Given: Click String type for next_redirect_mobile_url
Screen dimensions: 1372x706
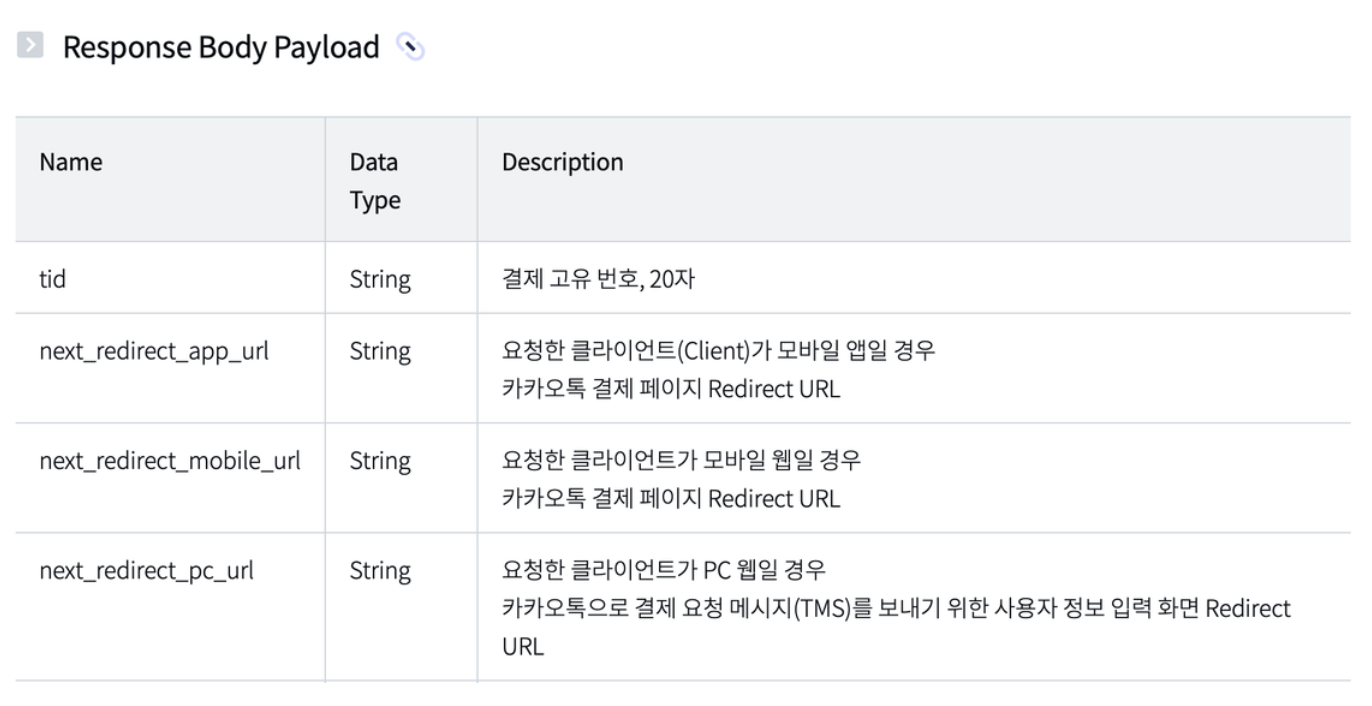Looking at the screenshot, I should [380, 461].
